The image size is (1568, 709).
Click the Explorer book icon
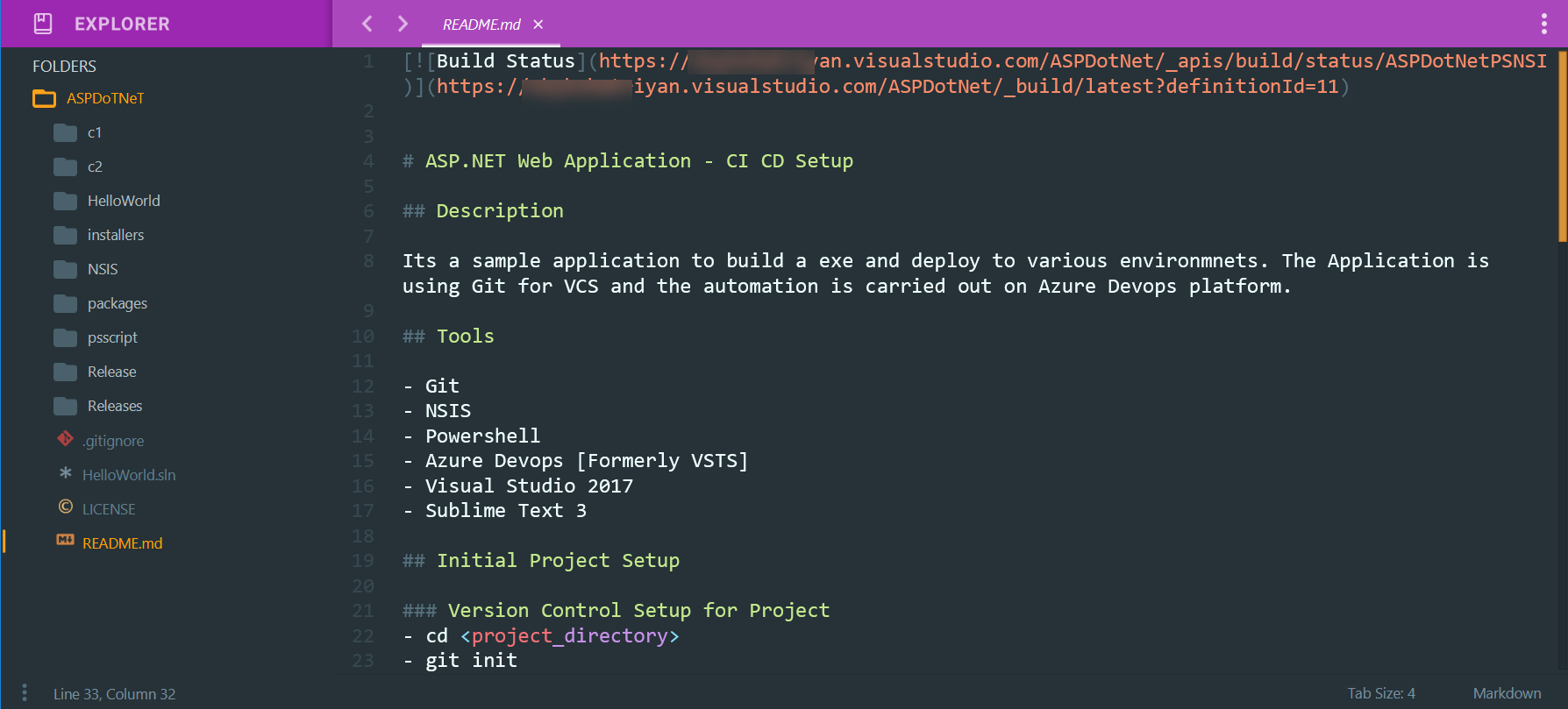pyautogui.click(x=43, y=24)
